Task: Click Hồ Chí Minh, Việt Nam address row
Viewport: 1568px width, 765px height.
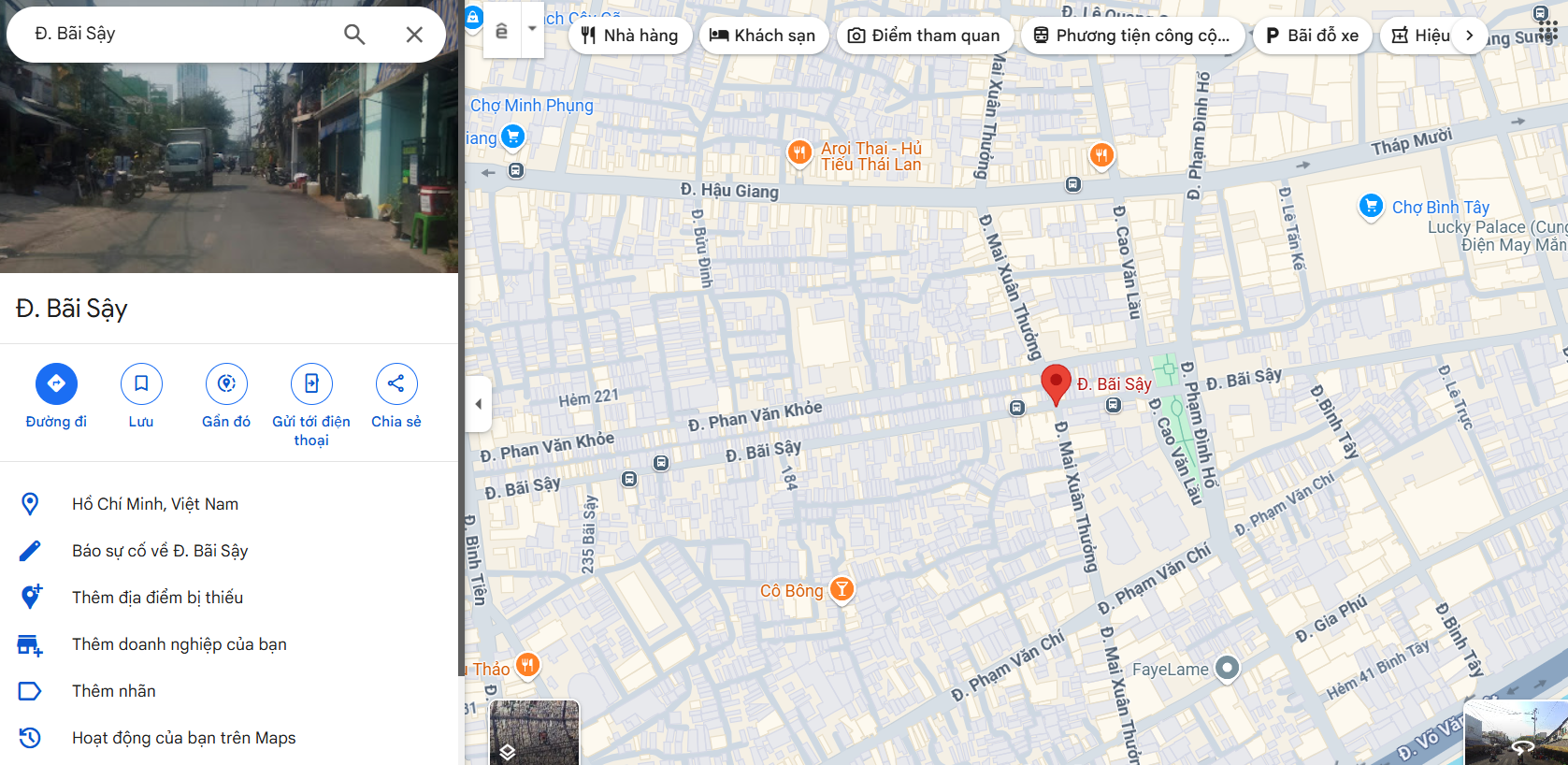Action: pos(229,504)
